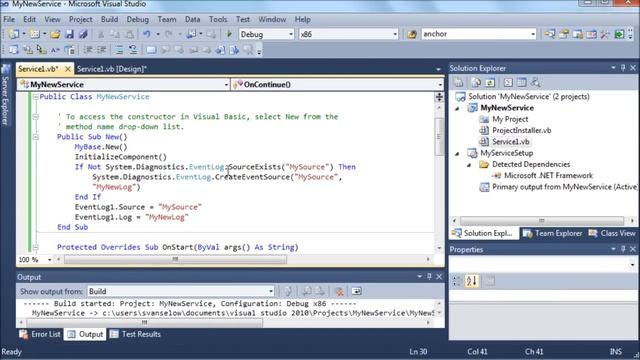Toggle a bookmark with the bookmark icon
The image size is (640, 360).
[151, 50]
